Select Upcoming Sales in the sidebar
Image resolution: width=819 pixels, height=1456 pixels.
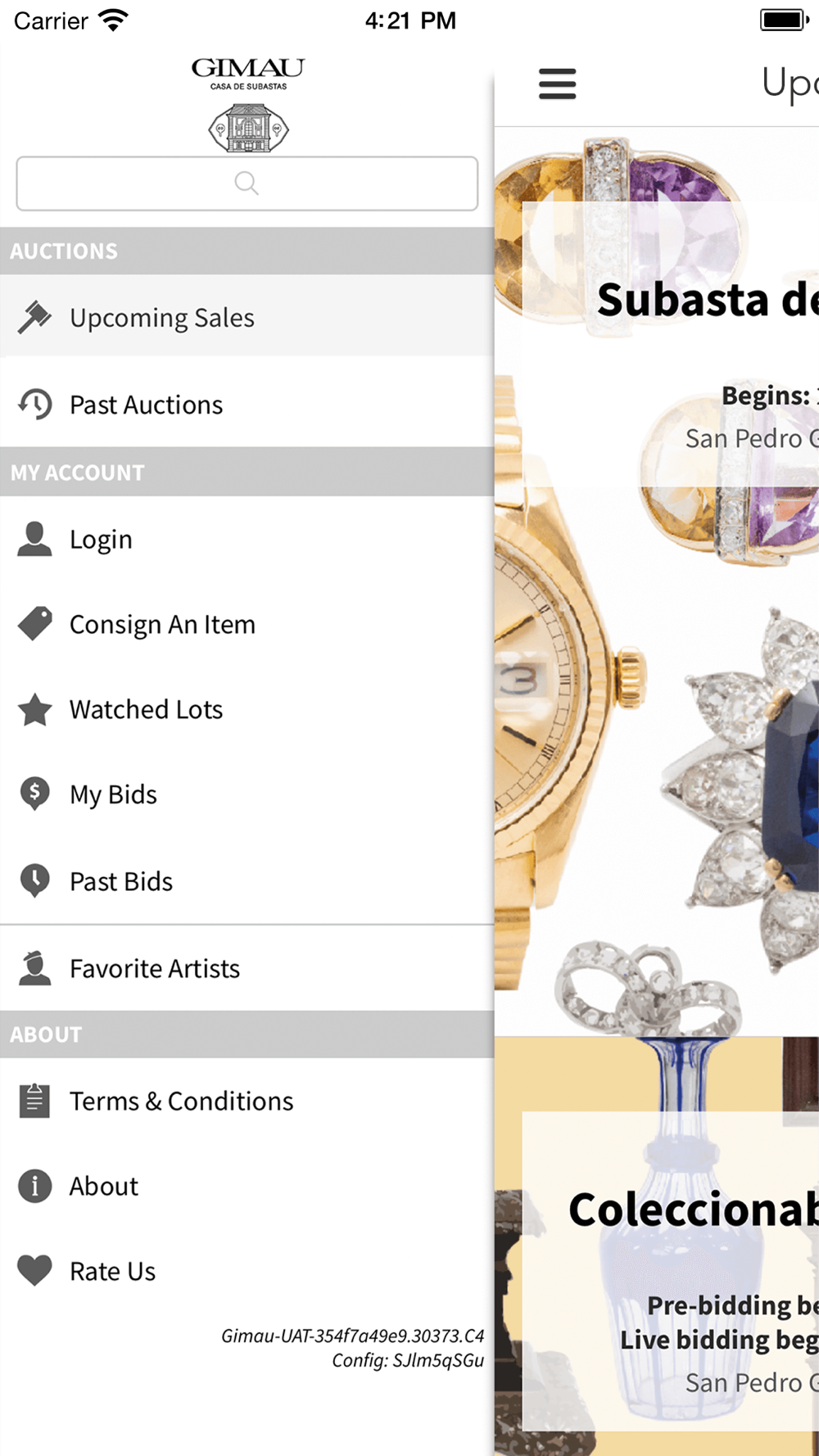click(x=247, y=317)
